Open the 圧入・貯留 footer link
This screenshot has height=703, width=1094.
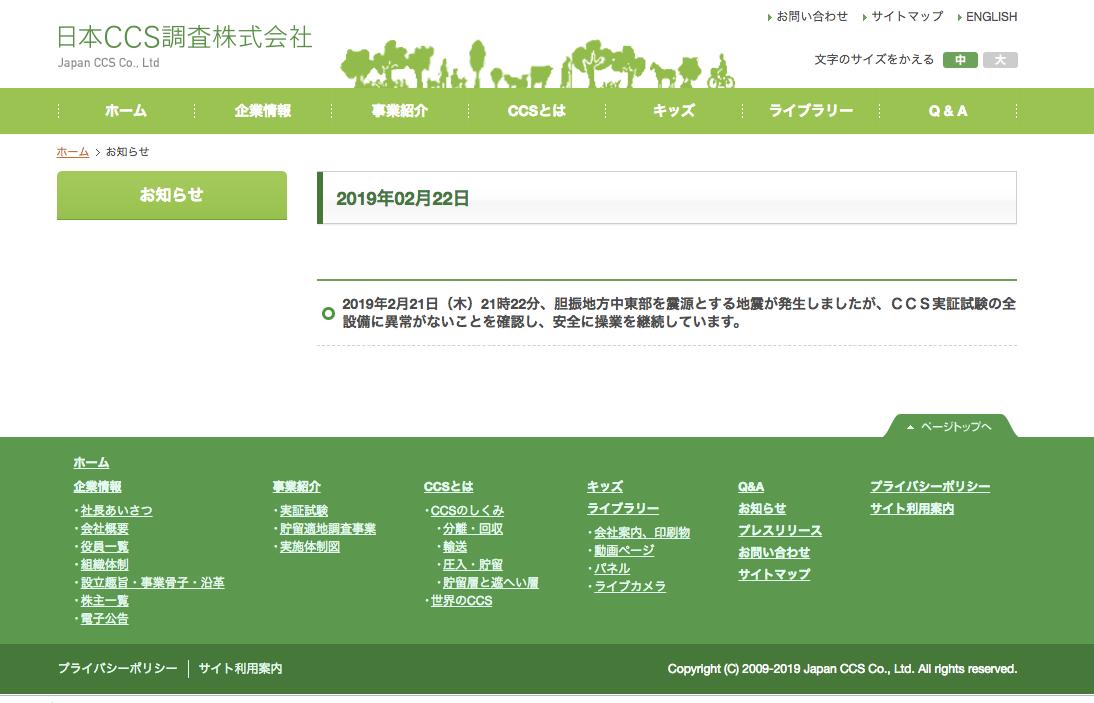(472, 565)
